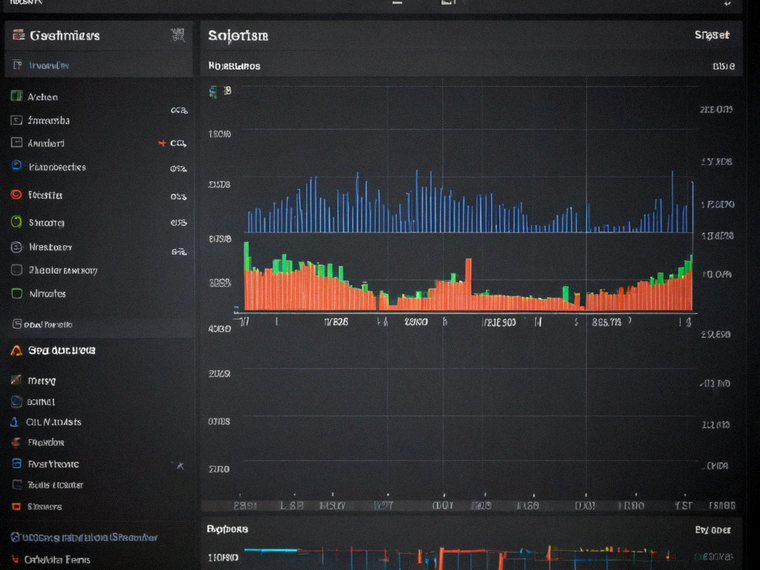The width and height of the screenshot is (760, 570).
Task: Click the text button at top right of panel
Action: [x=712, y=35]
